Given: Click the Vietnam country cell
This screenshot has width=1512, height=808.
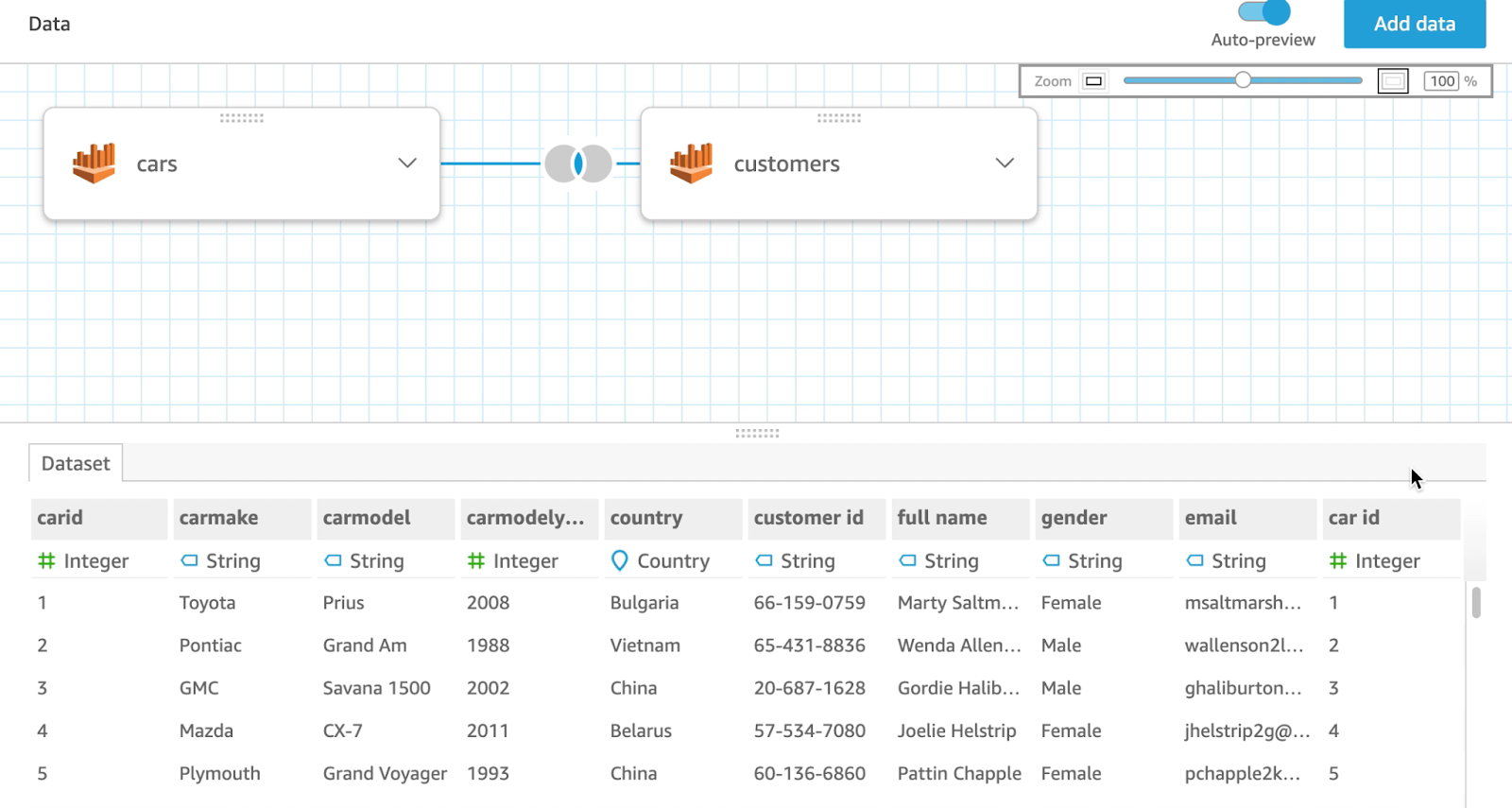Looking at the screenshot, I should (645, 645).
